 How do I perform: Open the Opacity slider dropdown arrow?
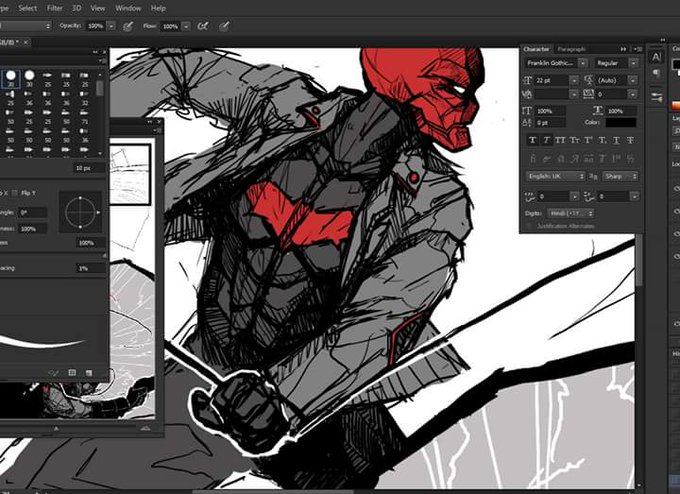(111, 26)
